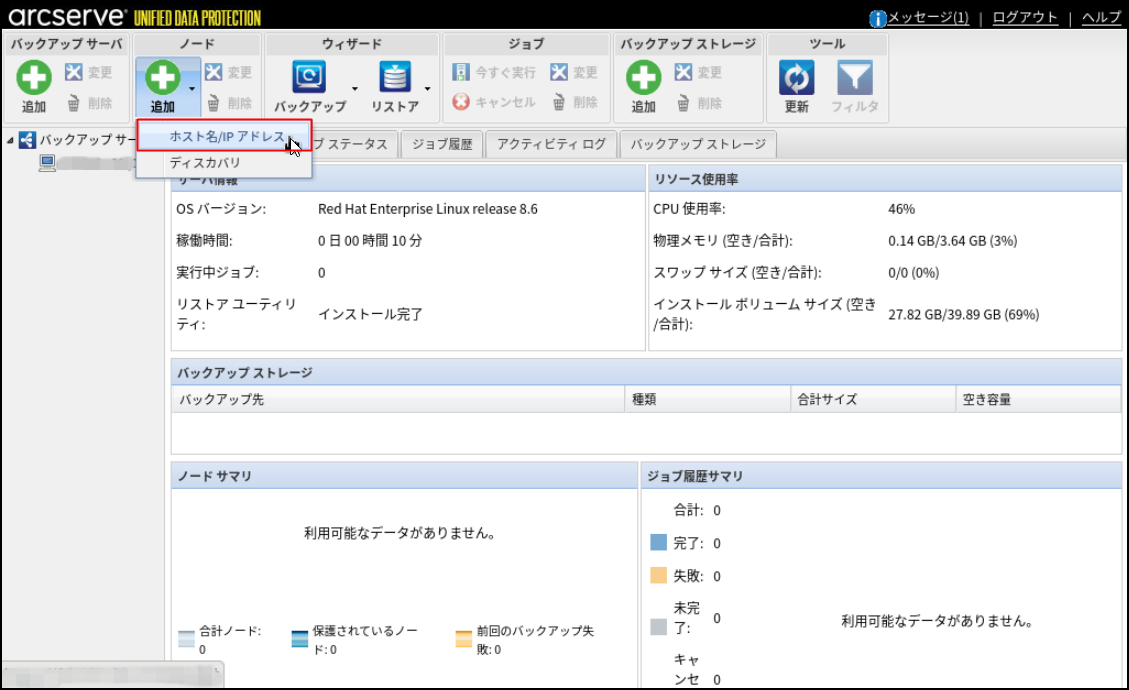Open the Backup (バックアップ) wizard icon

tap(309, 79)
